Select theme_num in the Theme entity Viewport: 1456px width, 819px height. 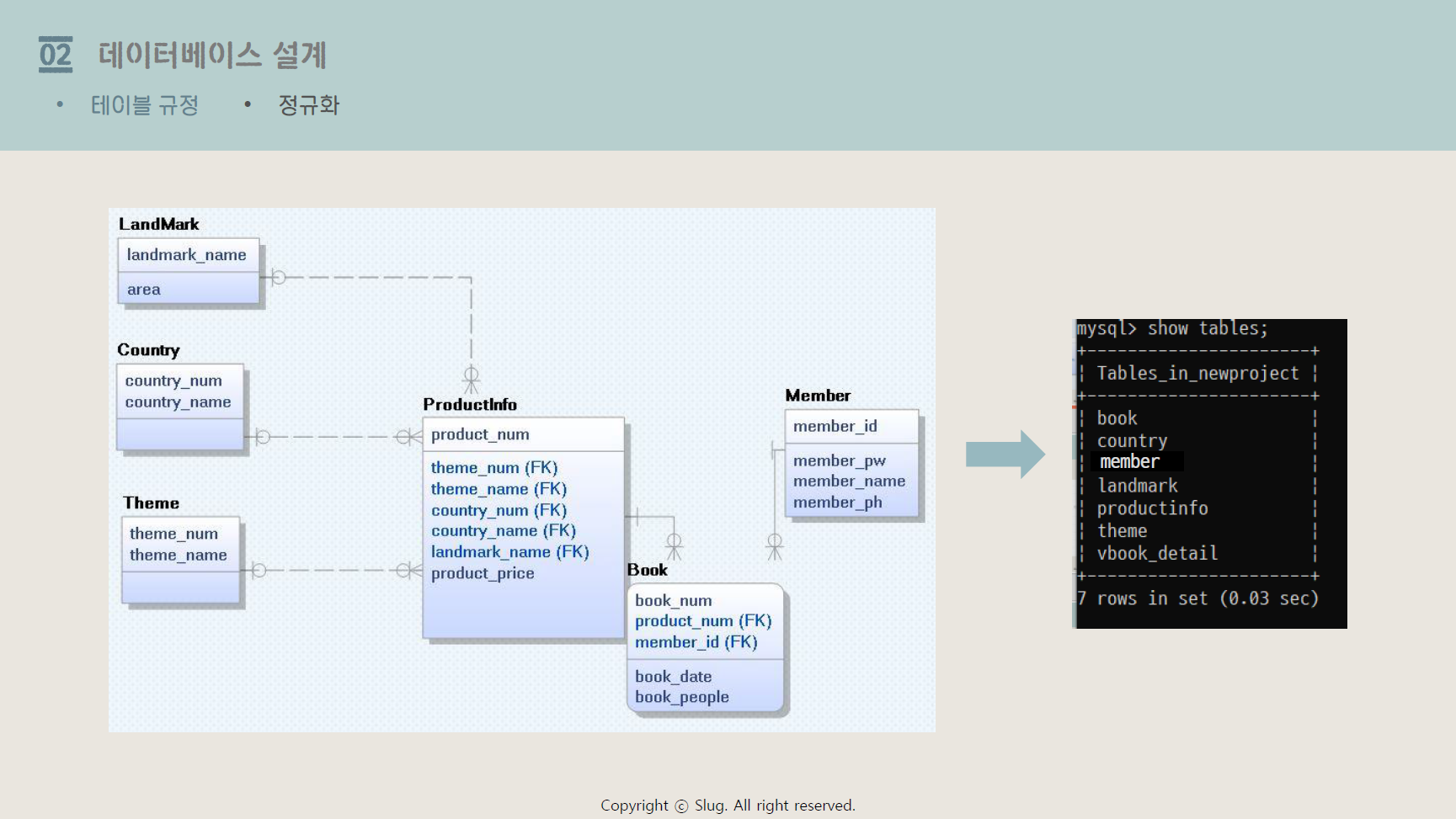[x=174, y=534]
